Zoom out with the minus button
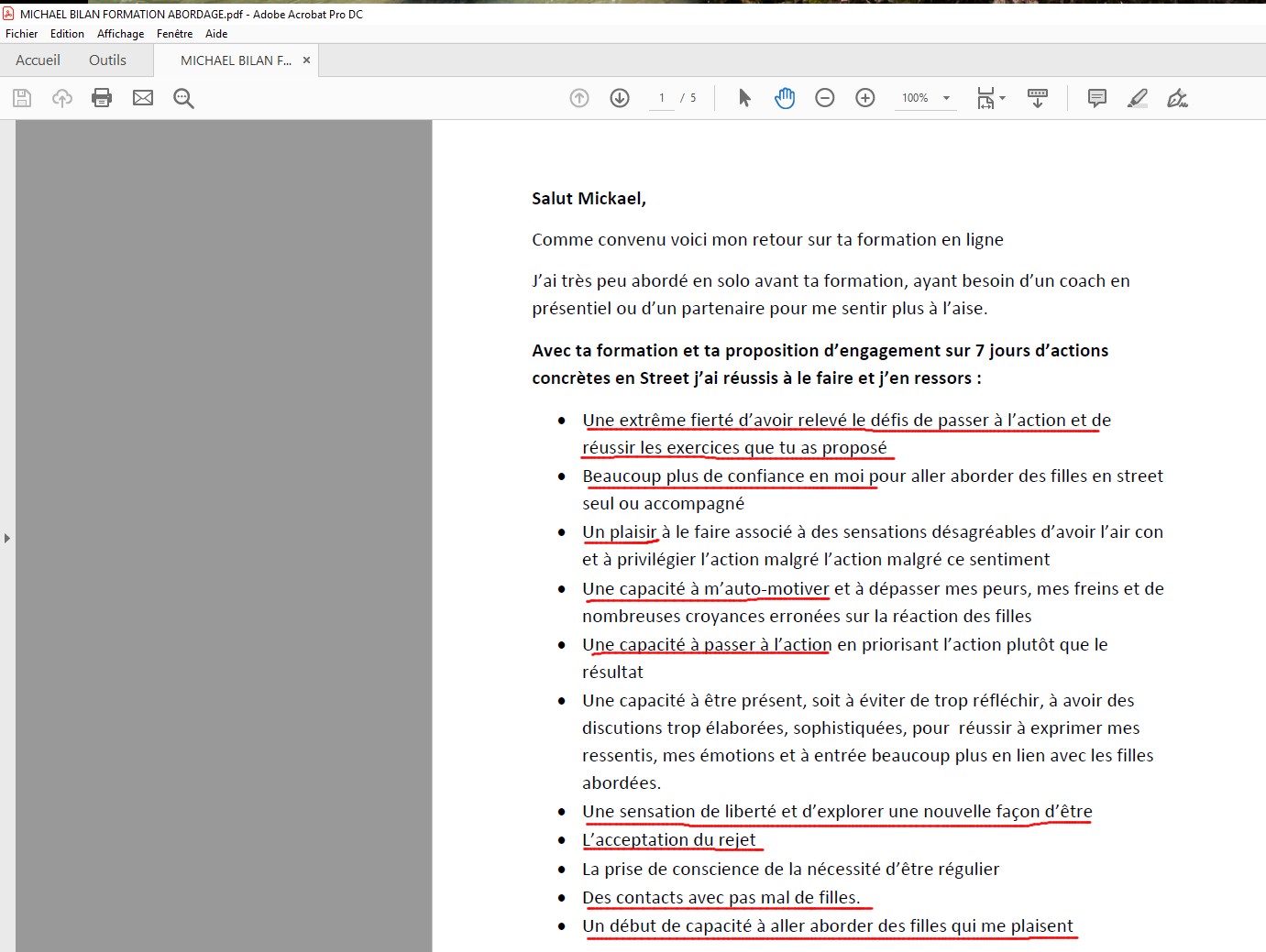 pos(825,98)
